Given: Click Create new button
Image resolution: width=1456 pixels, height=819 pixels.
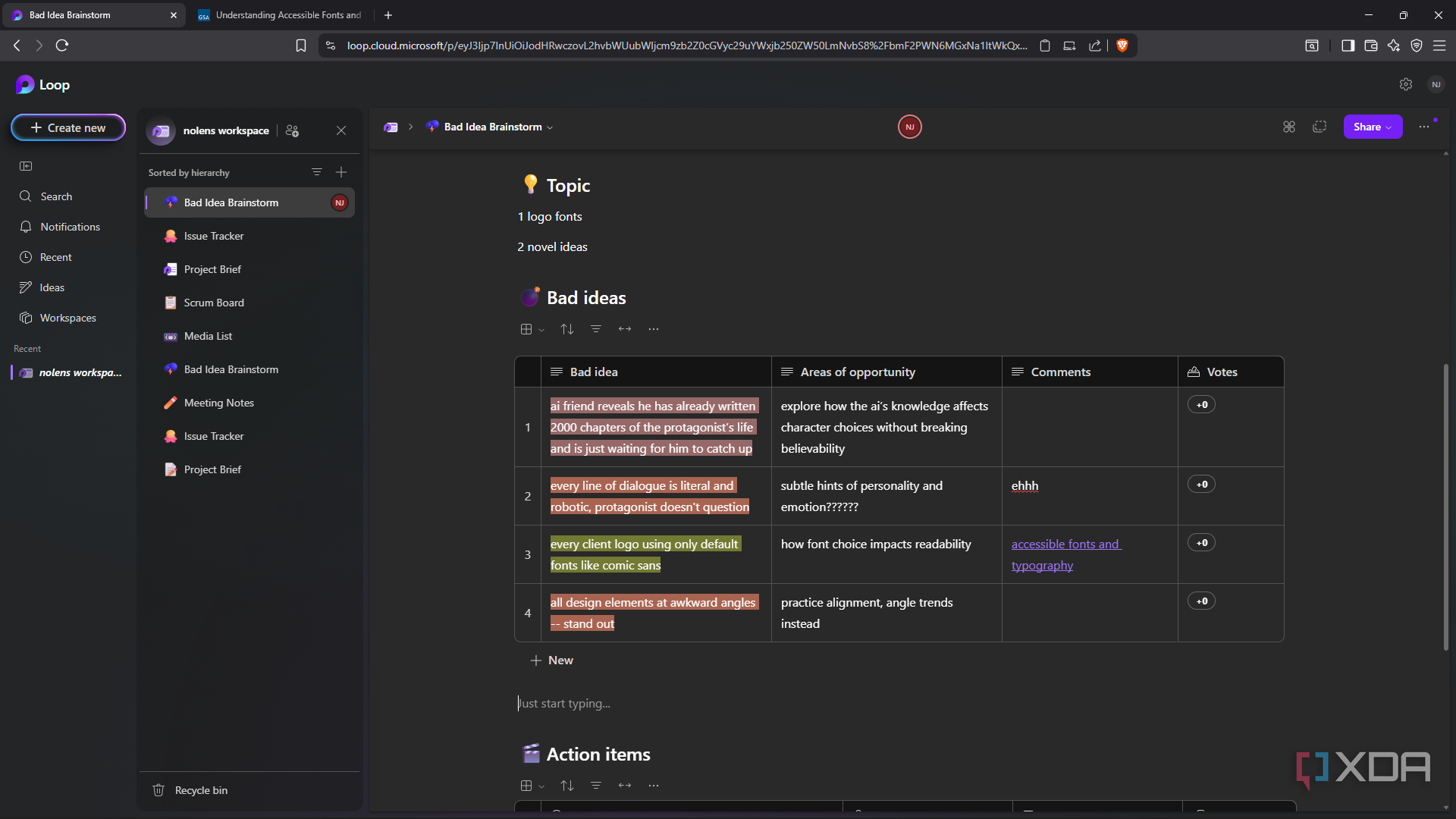Looking at the screenshot, I should click(68, 127).
